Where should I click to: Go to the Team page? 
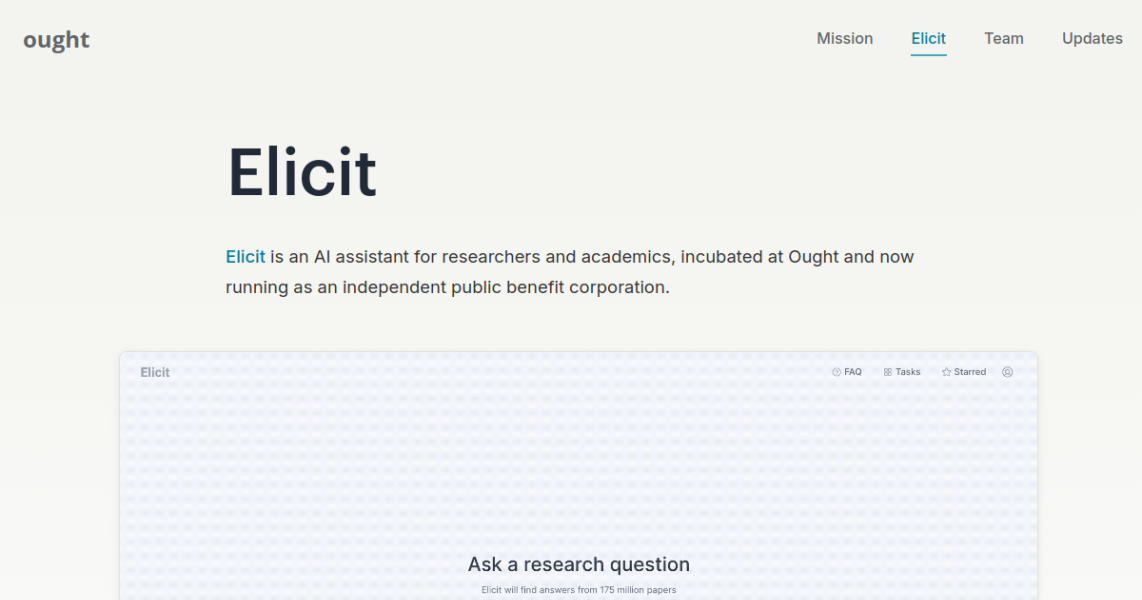point(1003,39)
